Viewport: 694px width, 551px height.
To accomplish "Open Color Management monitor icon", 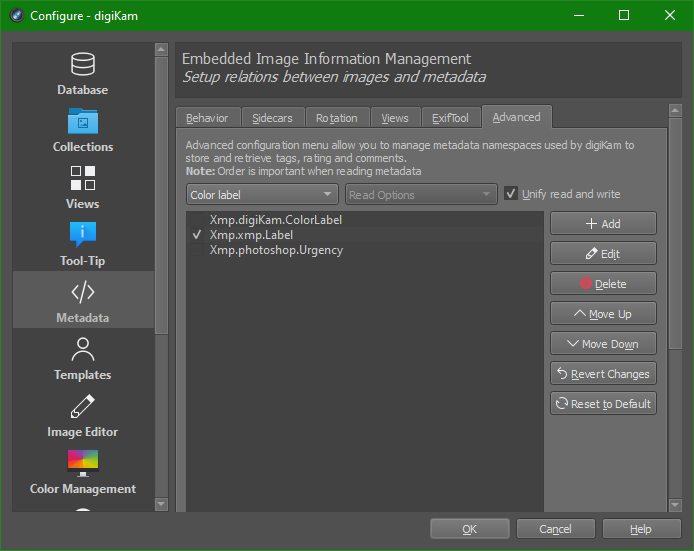I will 83,463.
